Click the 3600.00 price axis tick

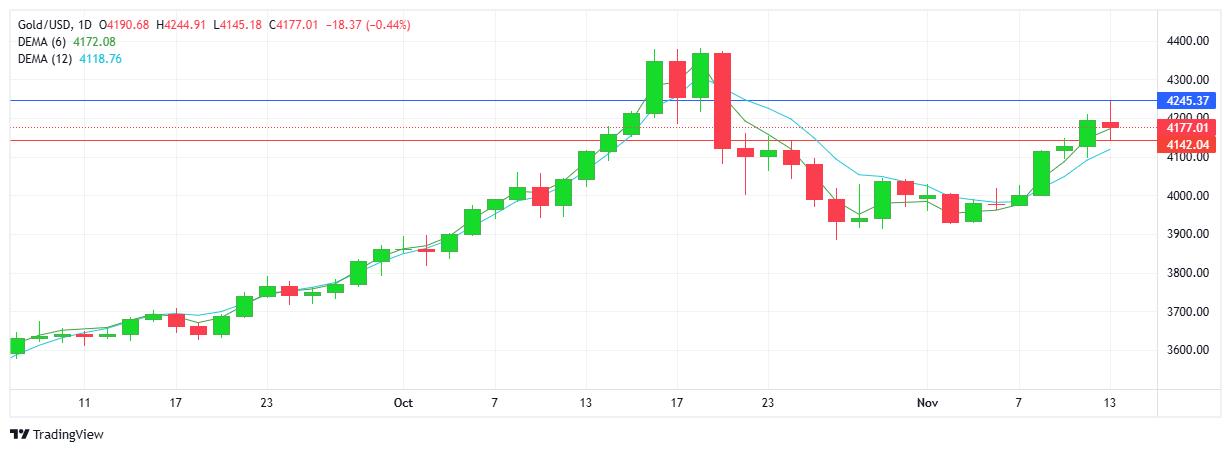coord(1186,351)
